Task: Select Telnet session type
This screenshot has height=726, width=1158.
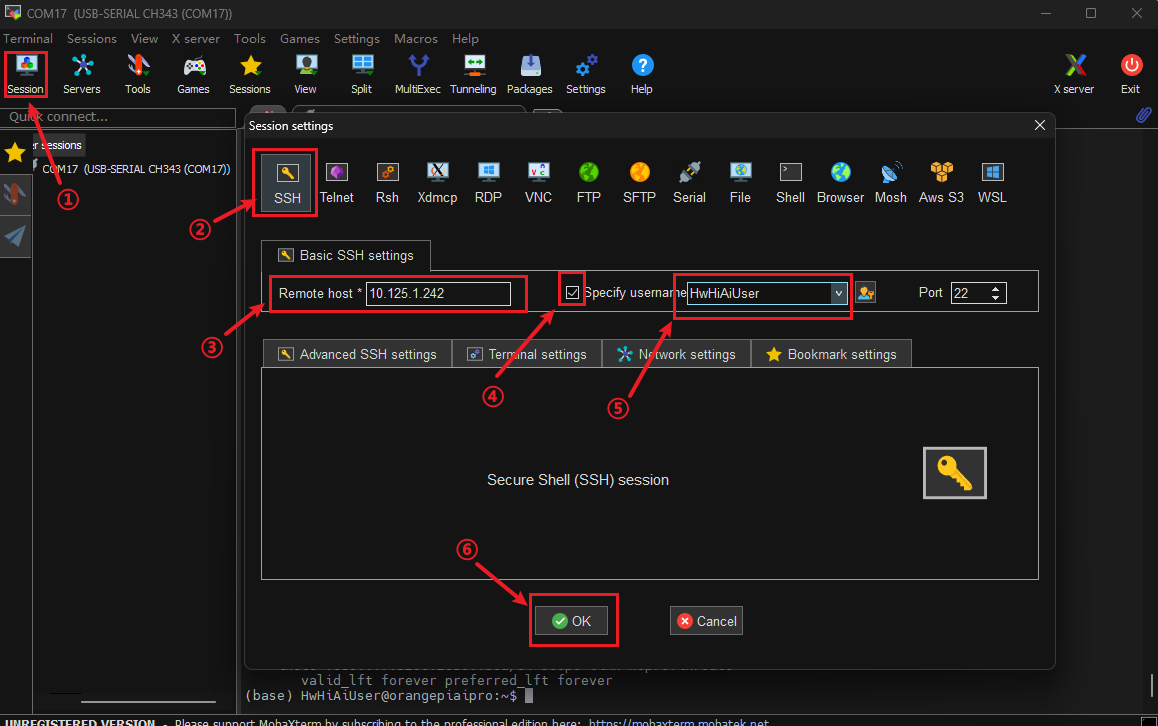Action: coord(337,183)
